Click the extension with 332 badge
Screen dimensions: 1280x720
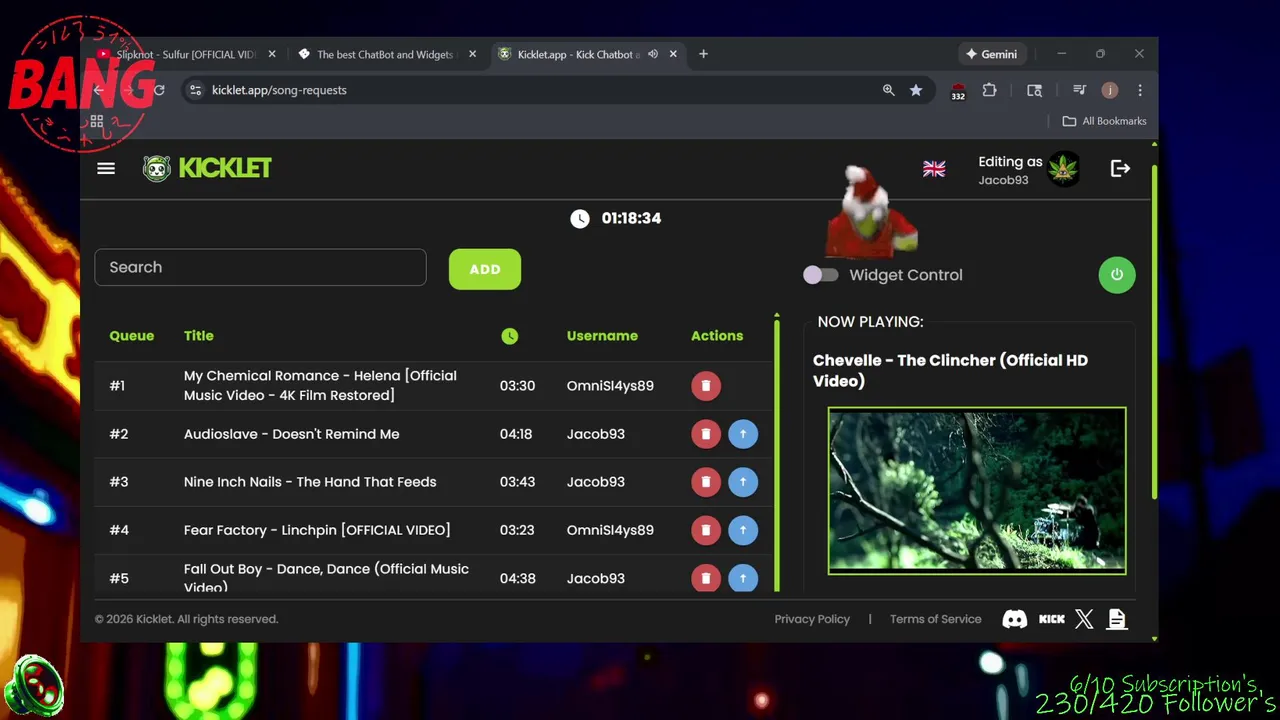click(x=958, y=91)
